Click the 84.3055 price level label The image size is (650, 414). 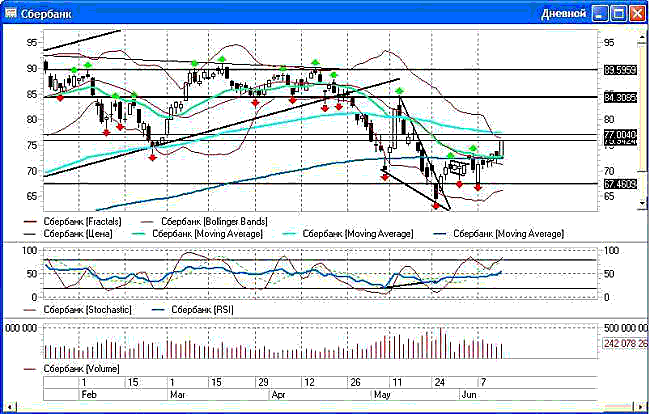coord(620,98)
